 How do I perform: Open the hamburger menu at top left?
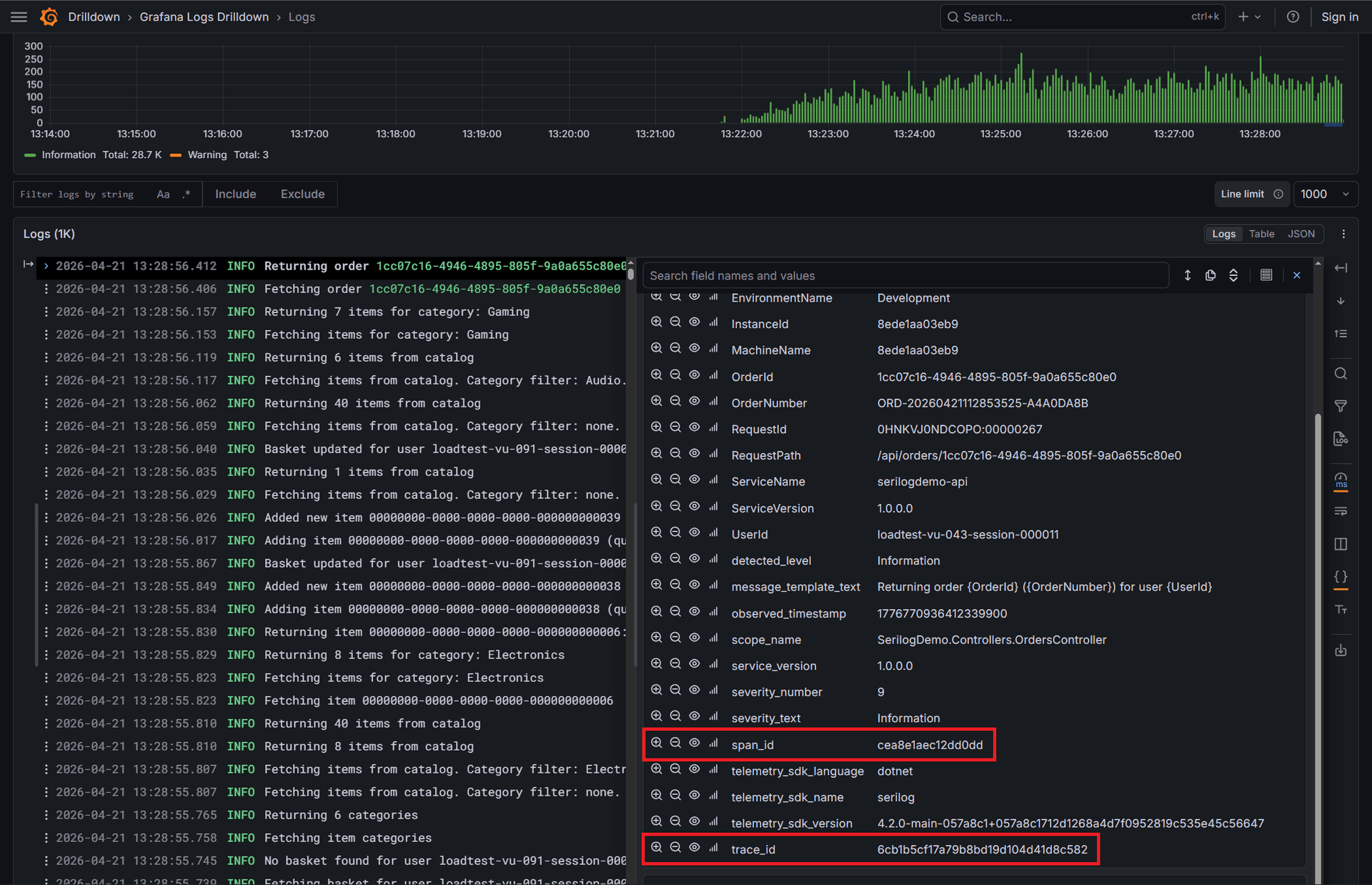pos(19,16)
